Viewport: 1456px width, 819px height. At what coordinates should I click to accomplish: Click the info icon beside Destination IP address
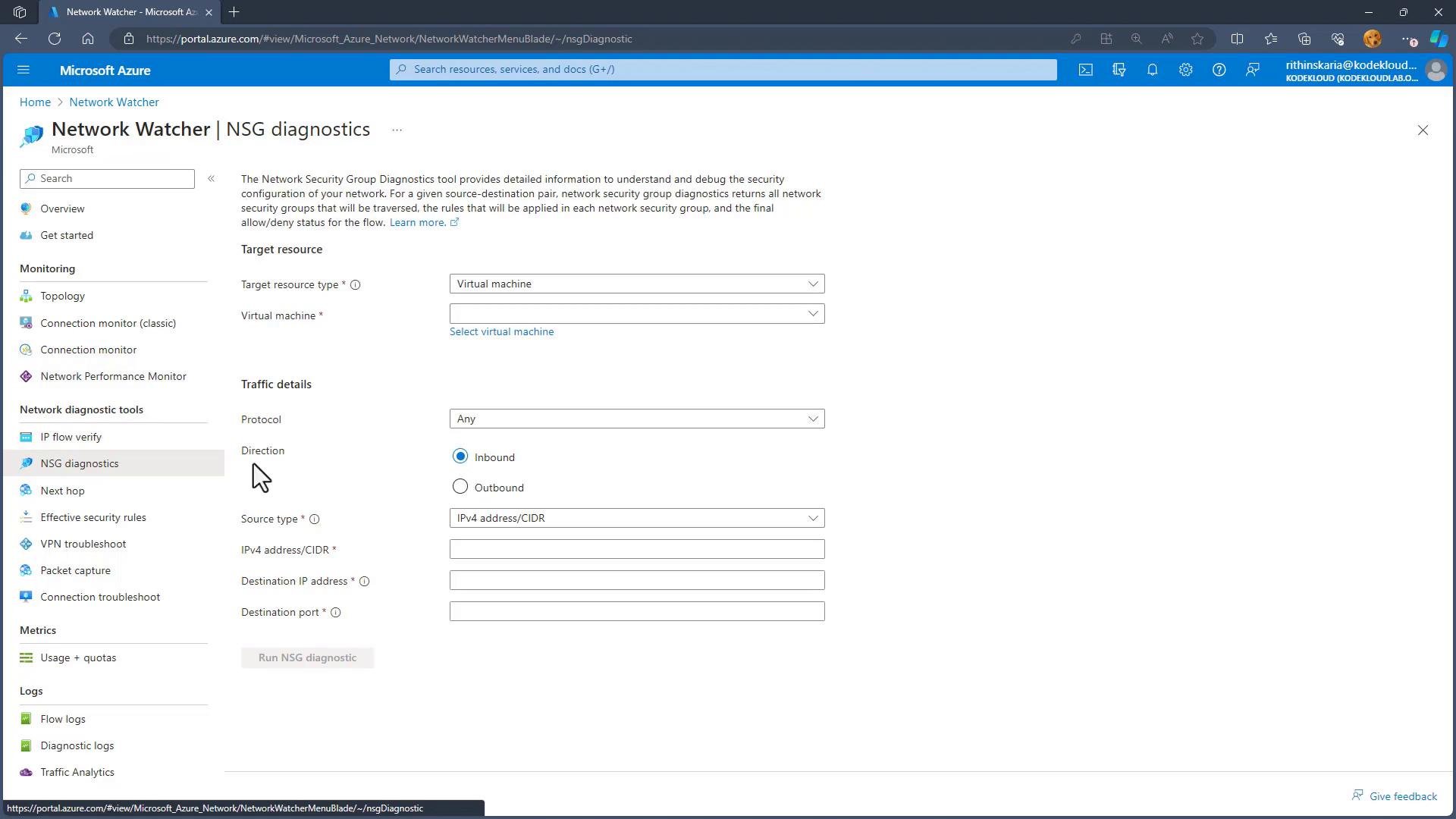364,582
